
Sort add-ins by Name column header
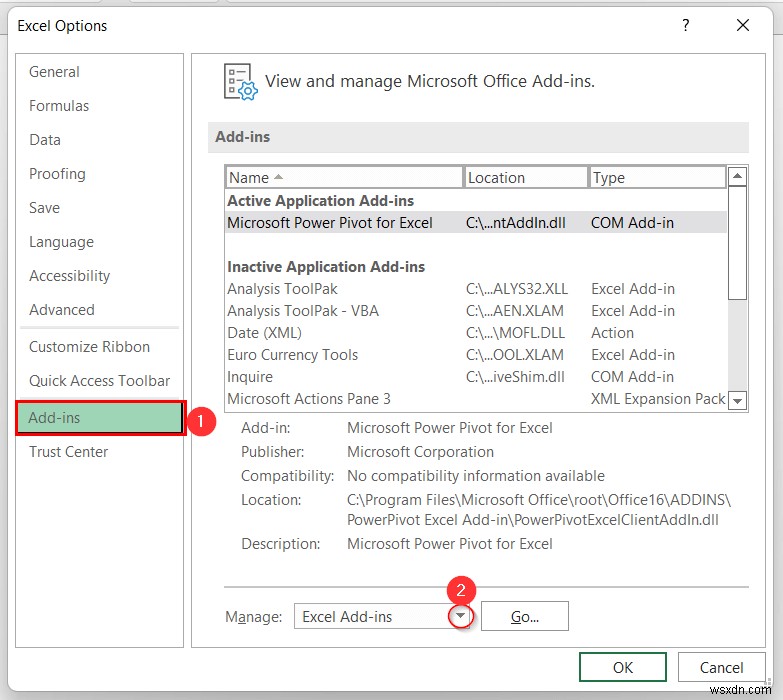(344, 178)
